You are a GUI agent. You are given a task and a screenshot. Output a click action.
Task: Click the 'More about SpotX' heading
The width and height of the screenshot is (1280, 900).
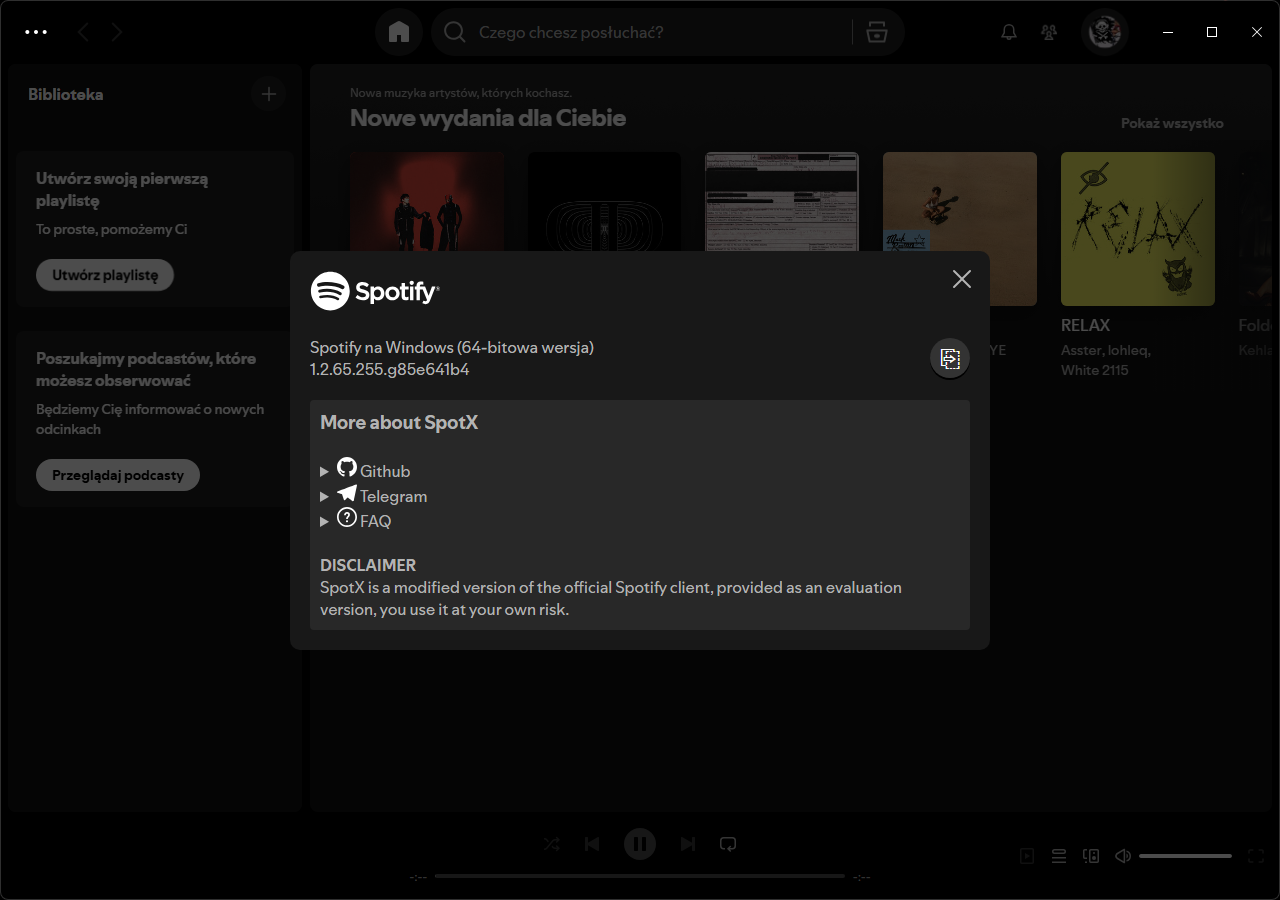pyautogui.click(x=399, y=422)
